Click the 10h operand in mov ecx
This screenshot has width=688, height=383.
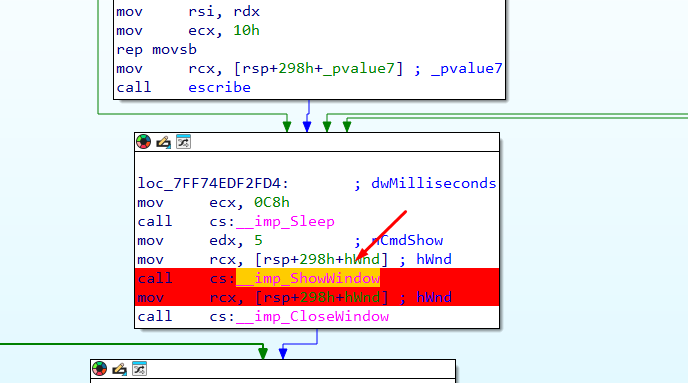(x=246, y=31)
